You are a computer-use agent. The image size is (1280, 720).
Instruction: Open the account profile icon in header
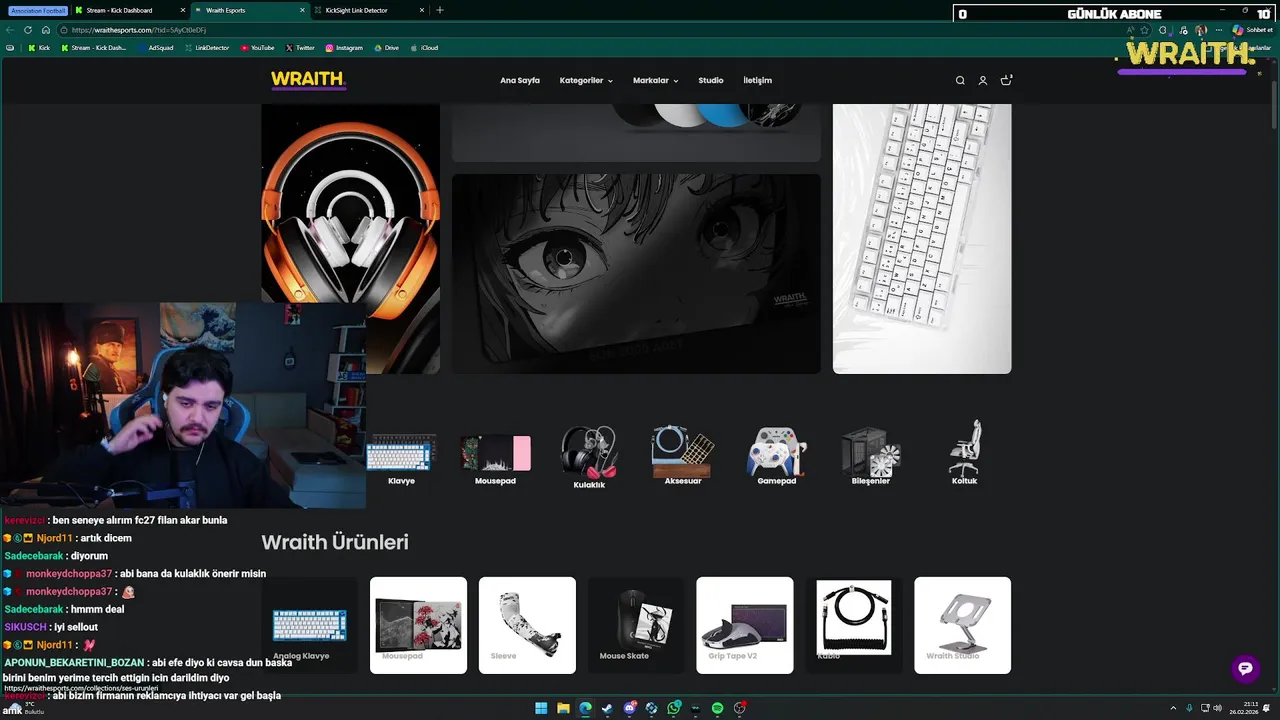point(983,81)
